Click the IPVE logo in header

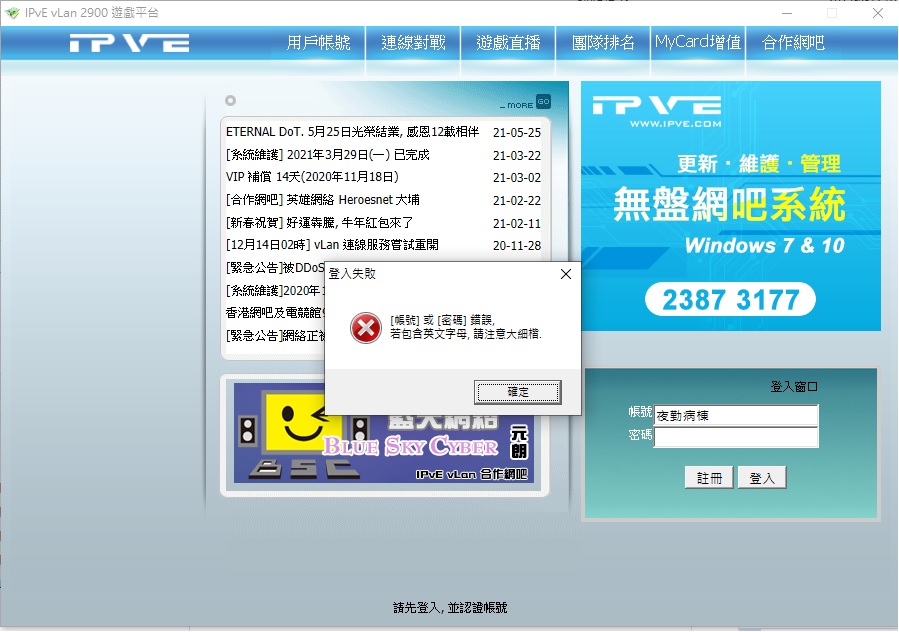click(130, 43)
